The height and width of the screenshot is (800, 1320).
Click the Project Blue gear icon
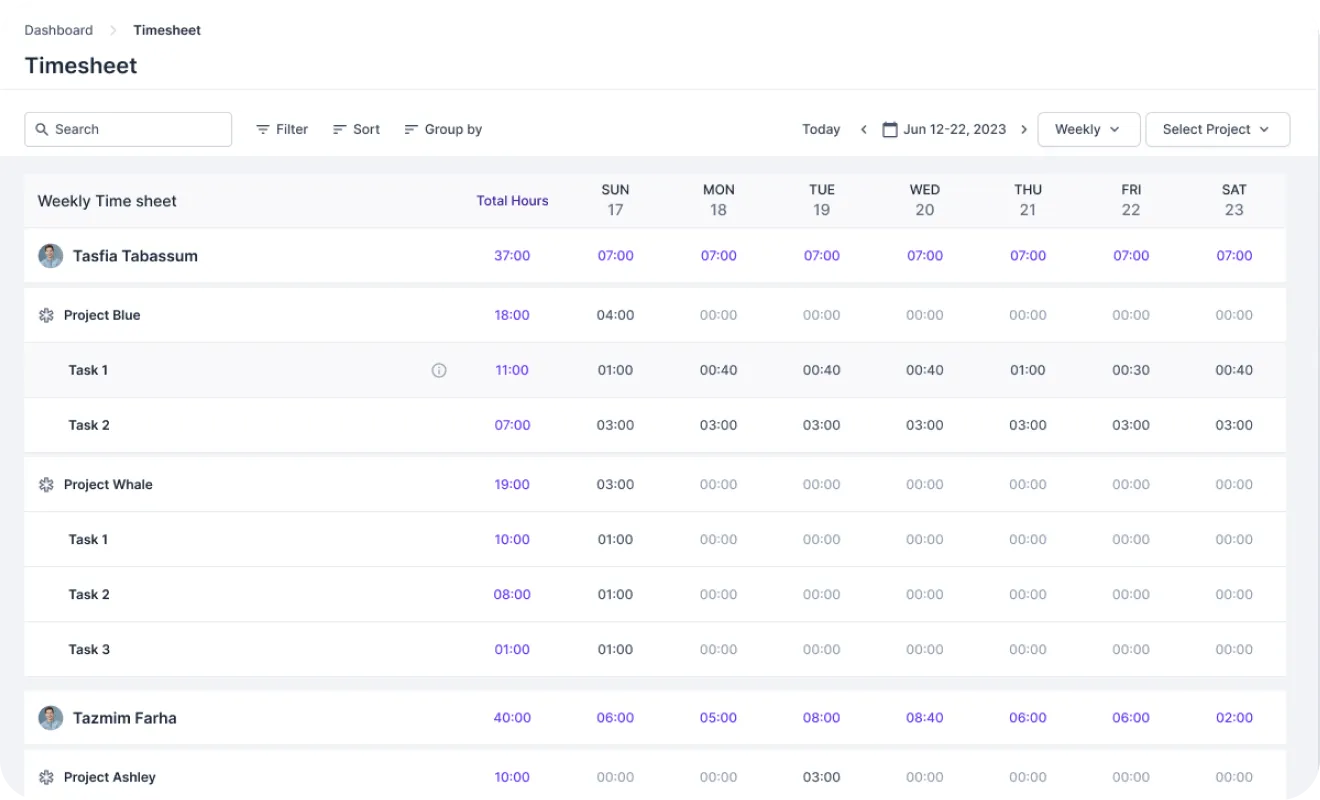pyautogui.click(x=46, y=315)
